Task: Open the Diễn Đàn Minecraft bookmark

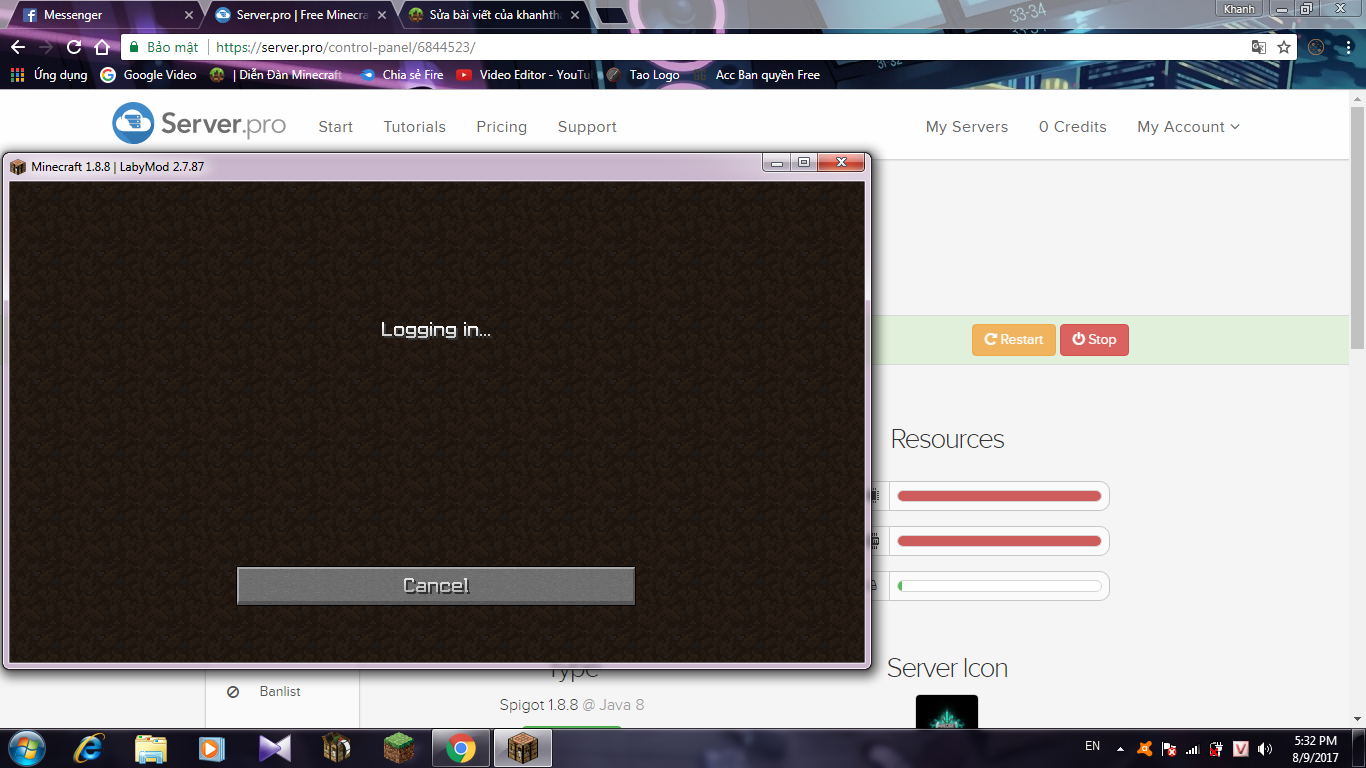Action: (277, 75)
